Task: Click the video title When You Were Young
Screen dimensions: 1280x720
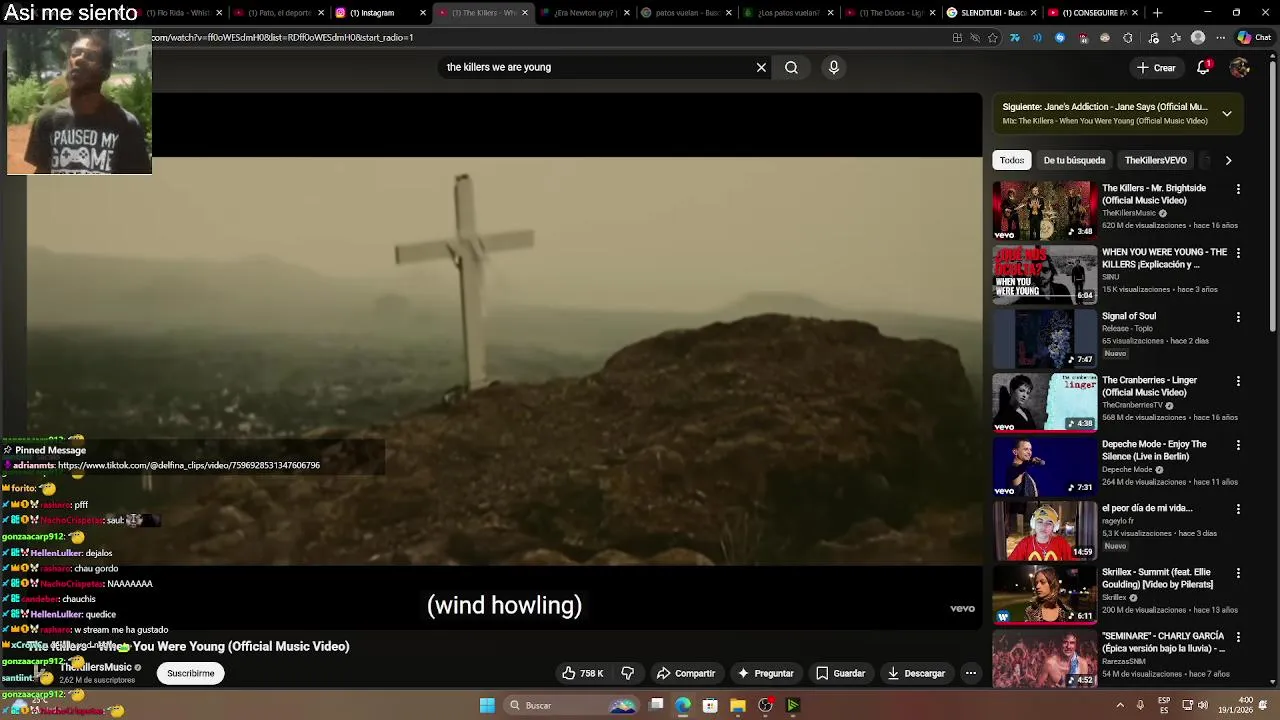Action: click(188, 646)
